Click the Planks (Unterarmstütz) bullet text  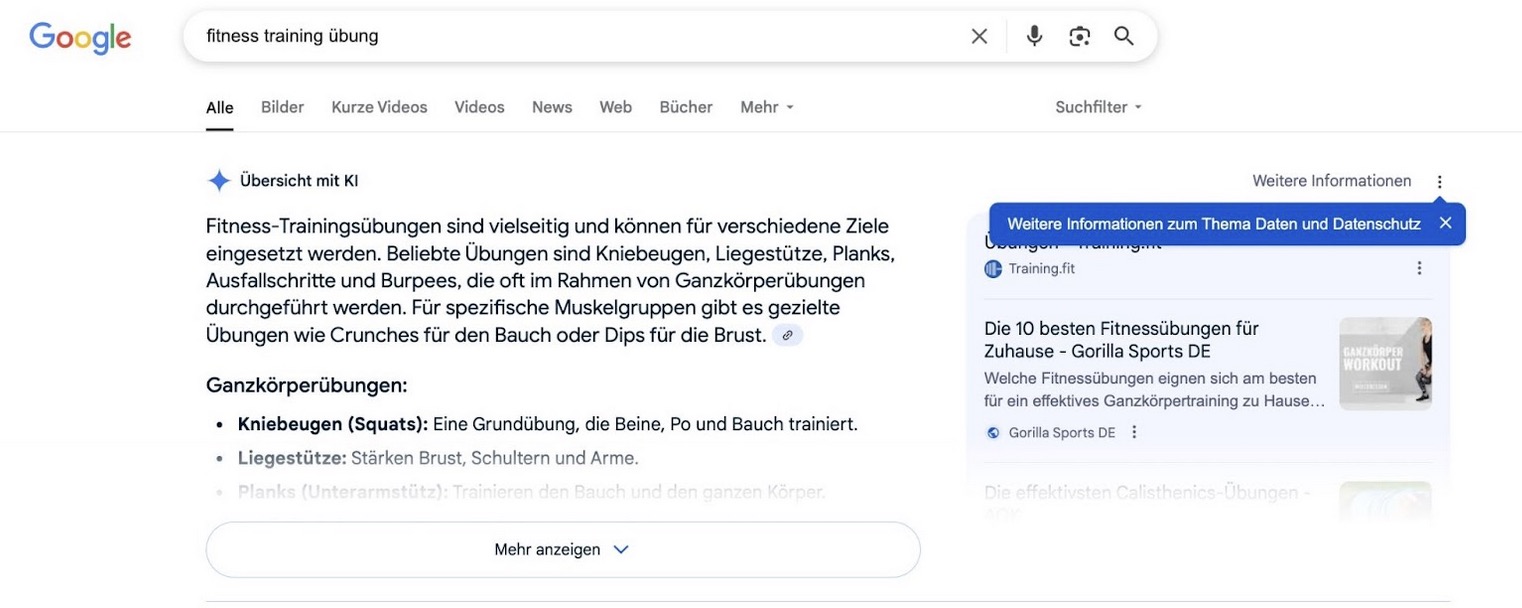532,492
